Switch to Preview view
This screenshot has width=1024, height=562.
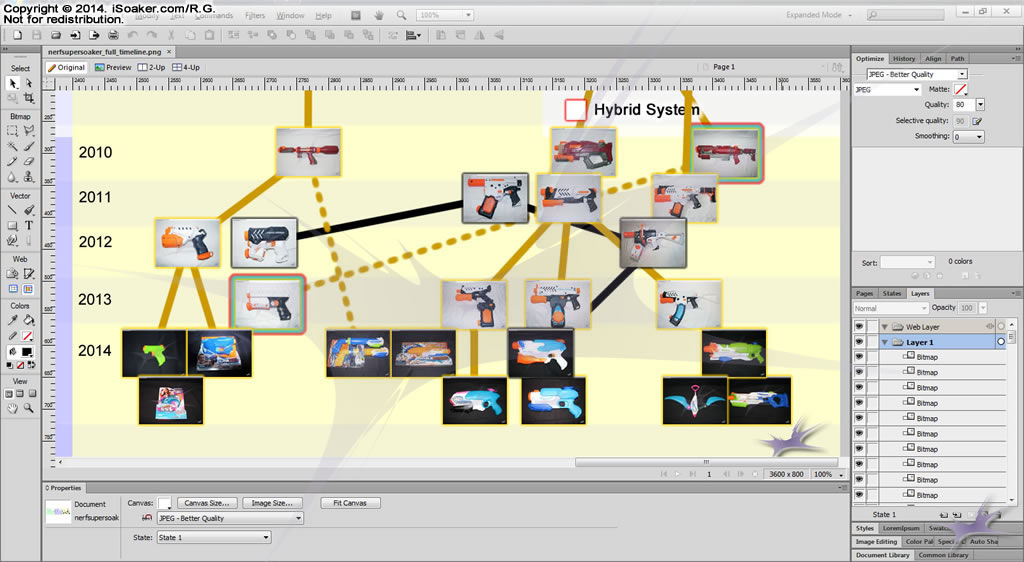[112, 67]
